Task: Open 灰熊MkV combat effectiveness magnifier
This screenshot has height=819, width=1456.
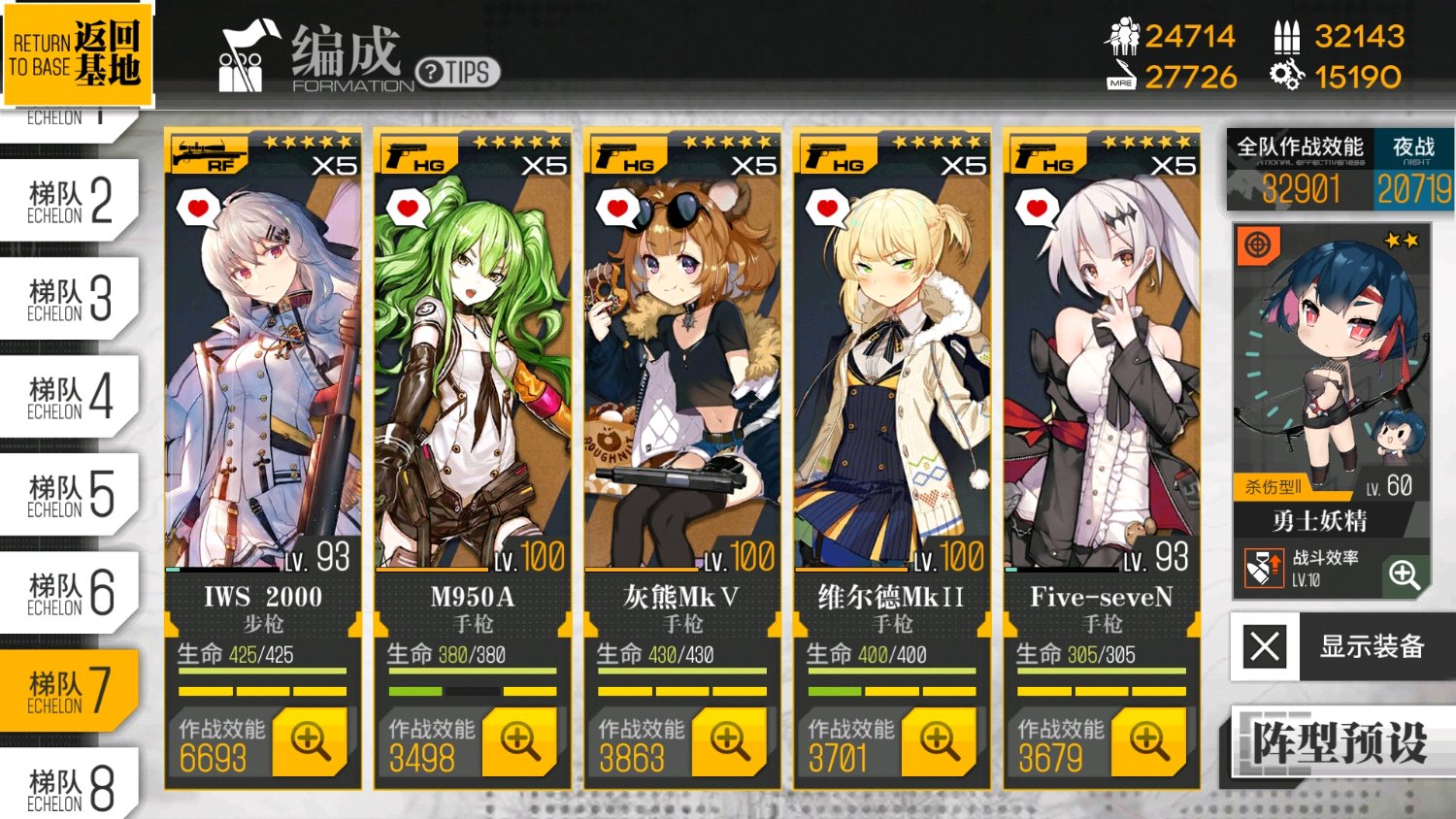Action: point(729,741)
